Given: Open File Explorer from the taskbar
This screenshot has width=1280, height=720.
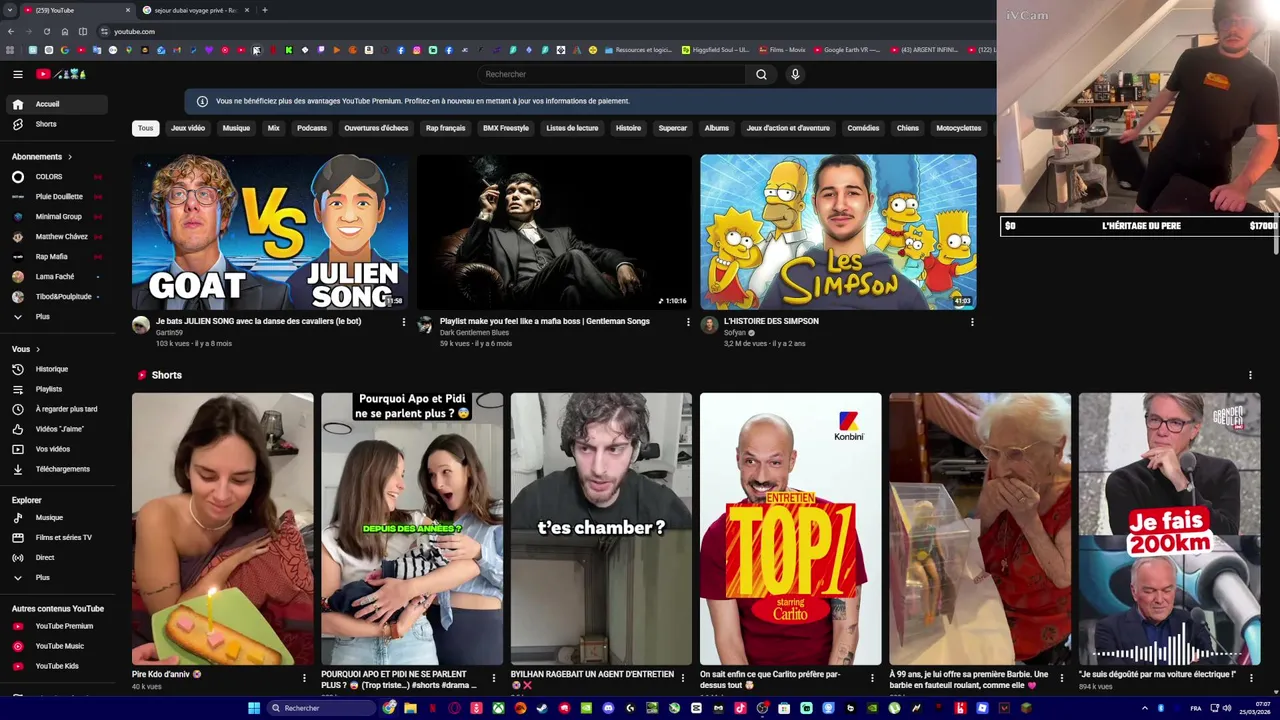Looking at the screenshot, I should tap(410, 708).
